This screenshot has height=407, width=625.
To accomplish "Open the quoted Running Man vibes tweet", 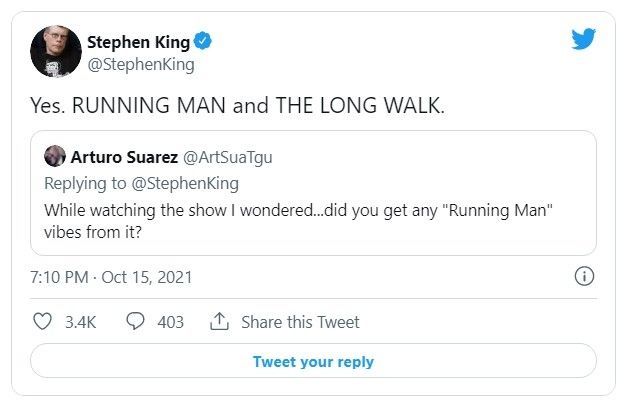I will [300, 221].
